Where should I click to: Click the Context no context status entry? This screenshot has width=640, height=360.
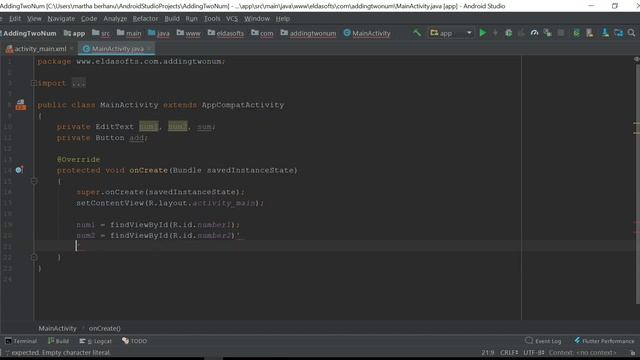pyautogui.click(x=582, y=353)
